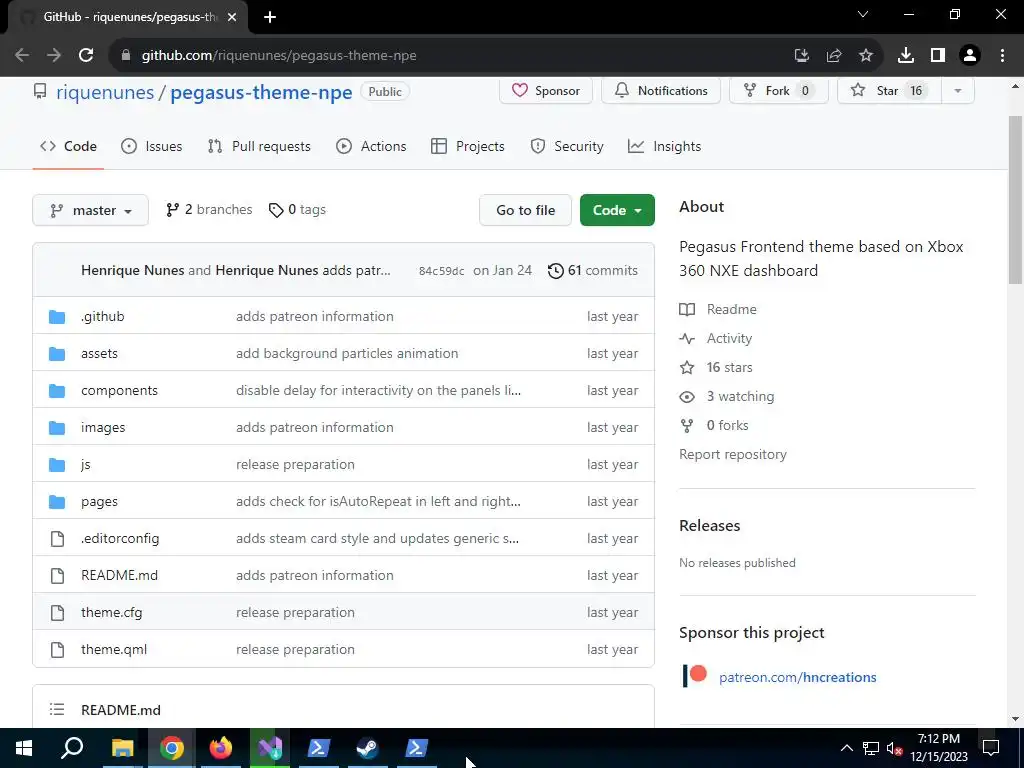Open the js folder
The image size is (1024, 768).
[x=86, y=464]
